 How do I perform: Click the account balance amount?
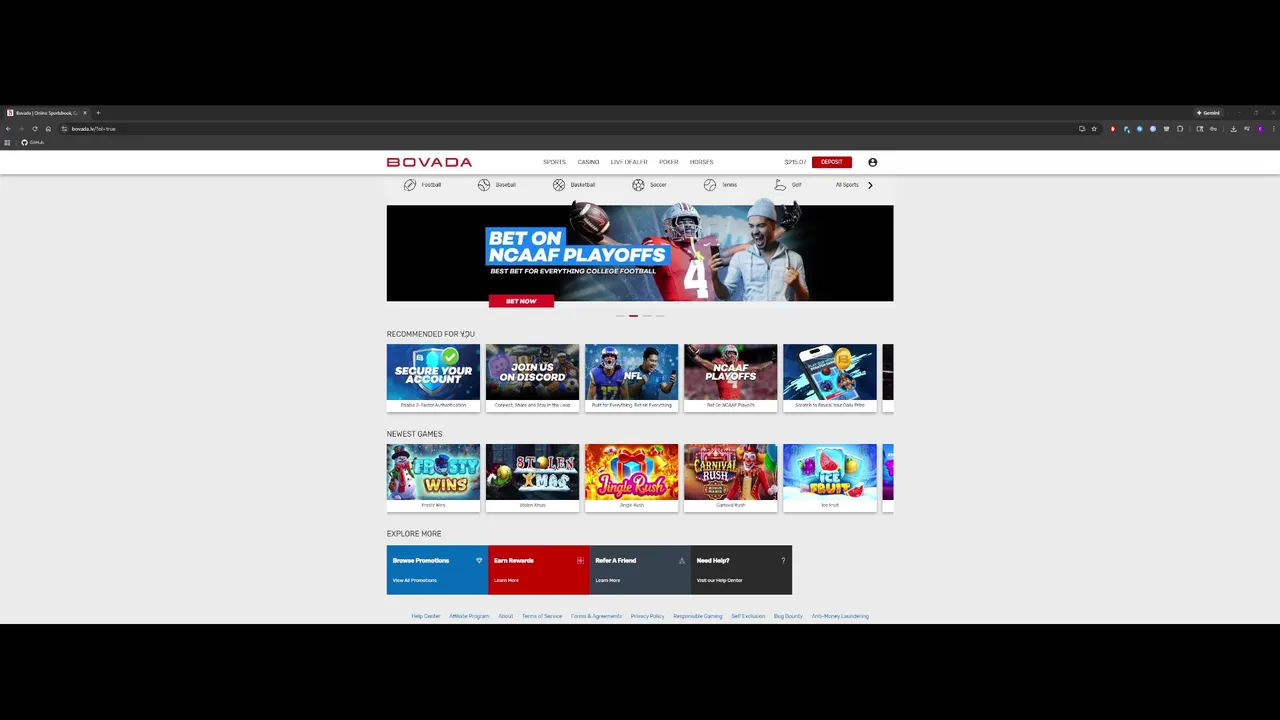point(795,162)
